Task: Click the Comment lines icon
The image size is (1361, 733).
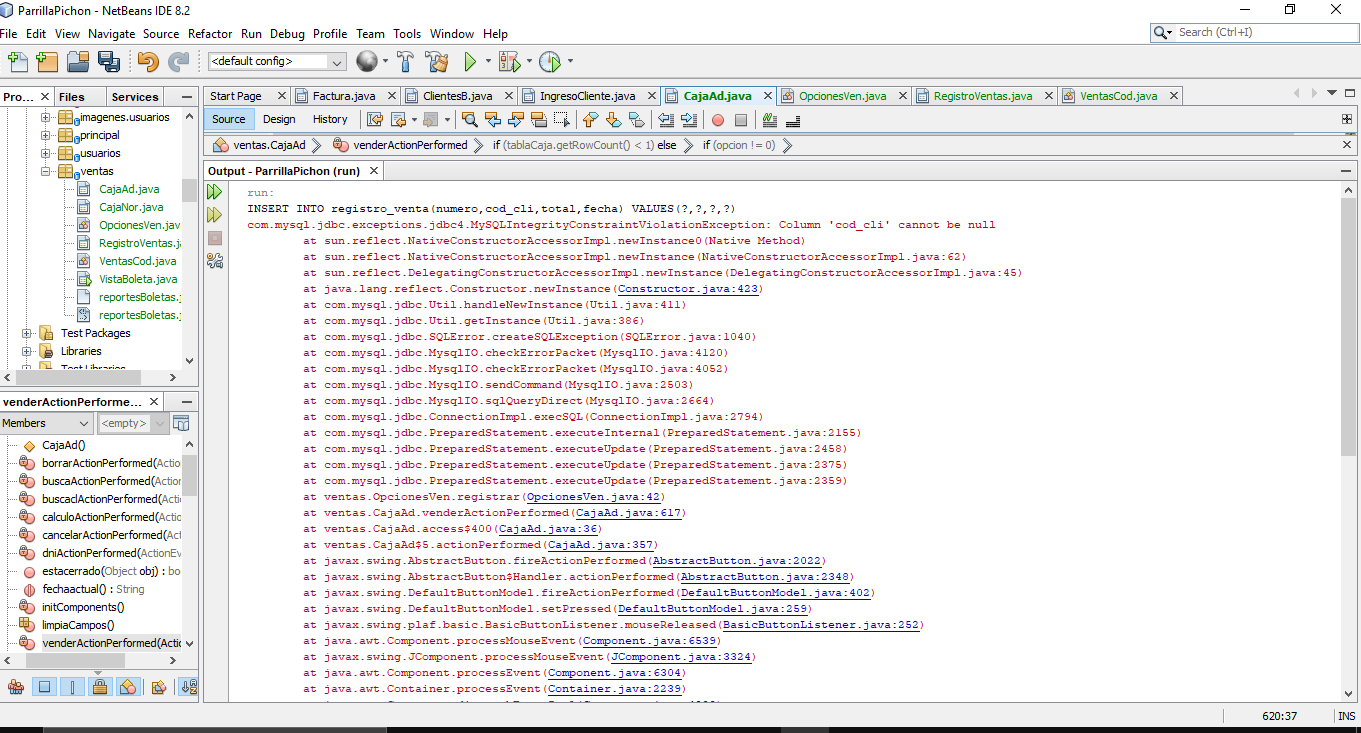Action: [x=769, y=120]
